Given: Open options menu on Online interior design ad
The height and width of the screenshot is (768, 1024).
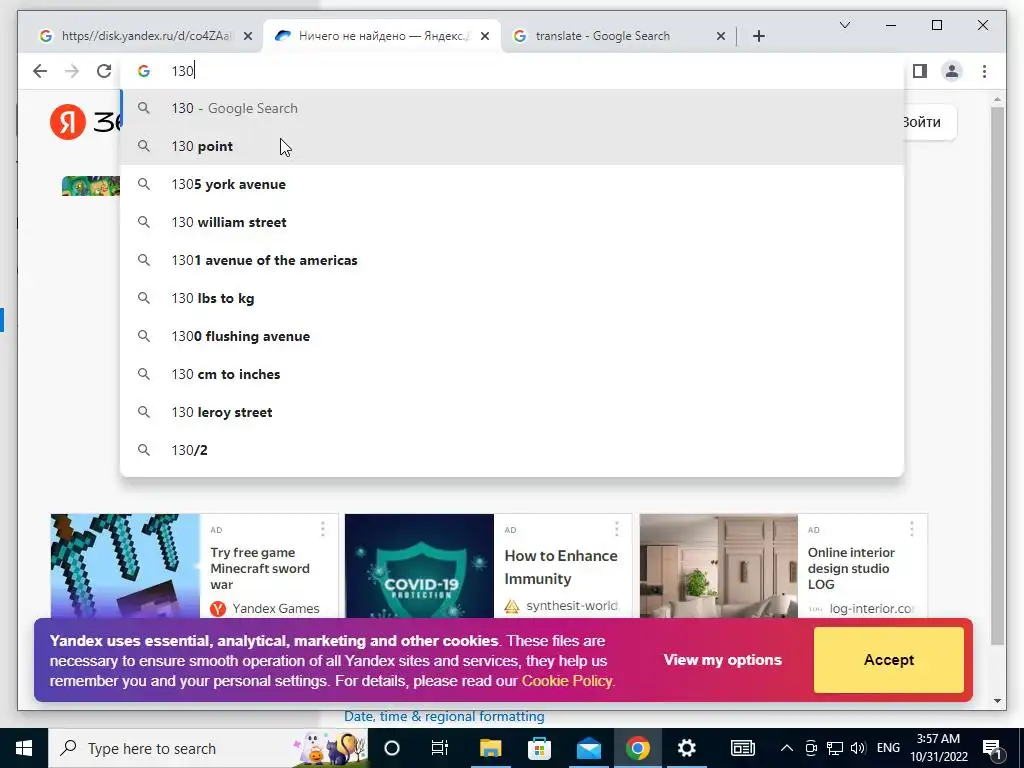Looking at the screenshot, I should [x=912, y=529].
